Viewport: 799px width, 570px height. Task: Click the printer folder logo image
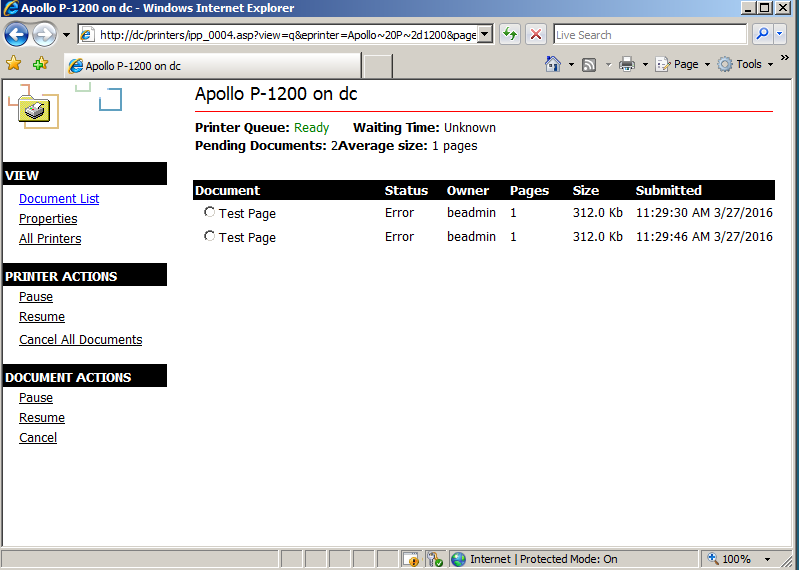34,108
